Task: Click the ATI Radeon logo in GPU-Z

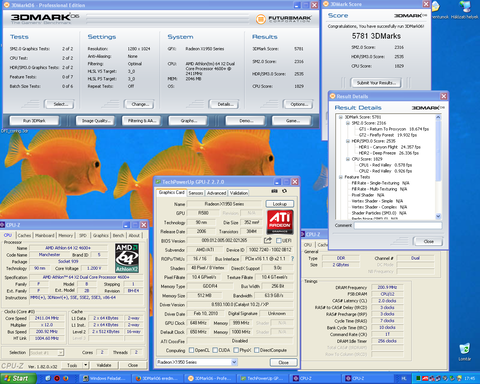Action: pos(280,222)
